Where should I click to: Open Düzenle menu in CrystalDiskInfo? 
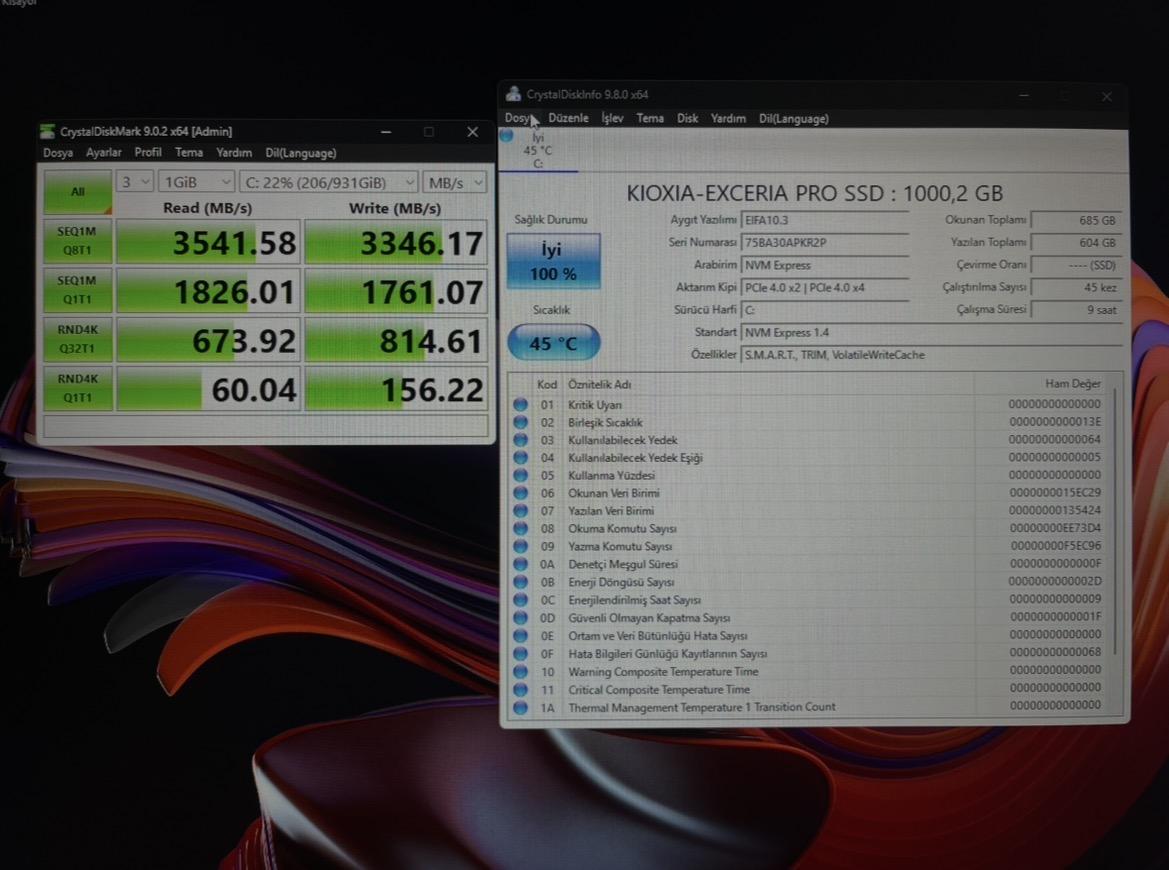tap(568, 119)
